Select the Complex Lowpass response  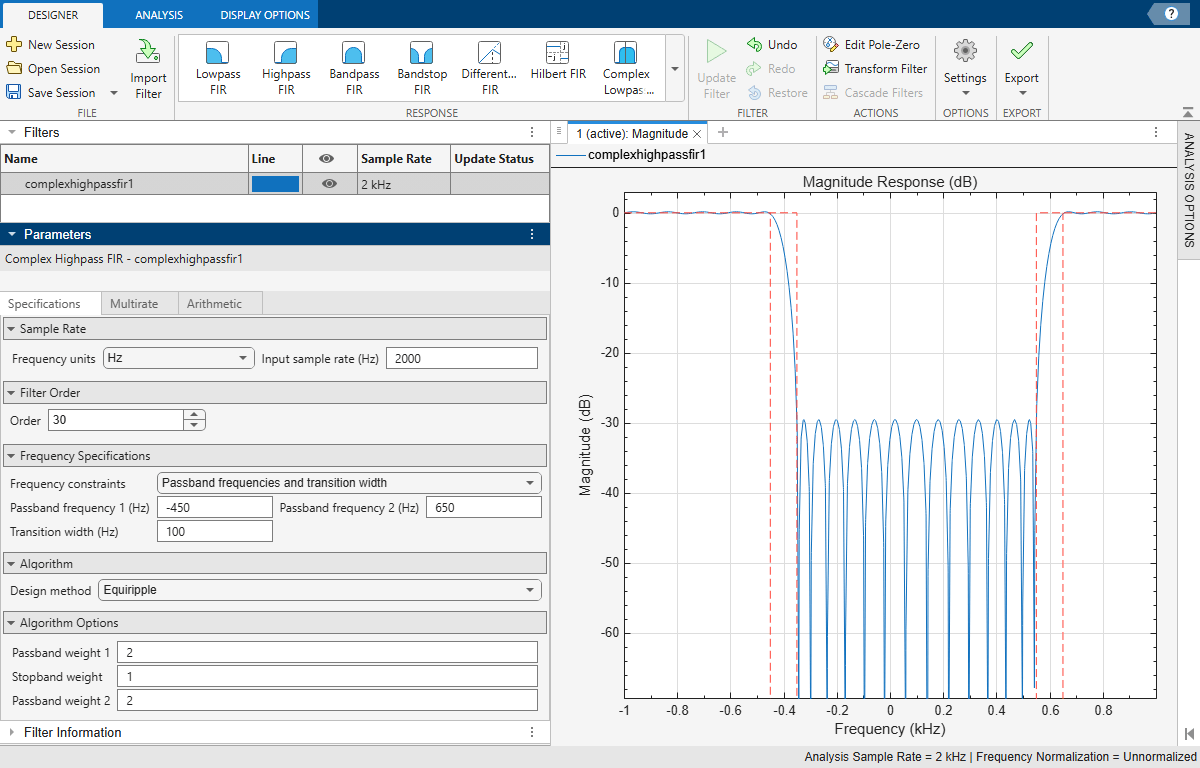[x=627, y=68]
